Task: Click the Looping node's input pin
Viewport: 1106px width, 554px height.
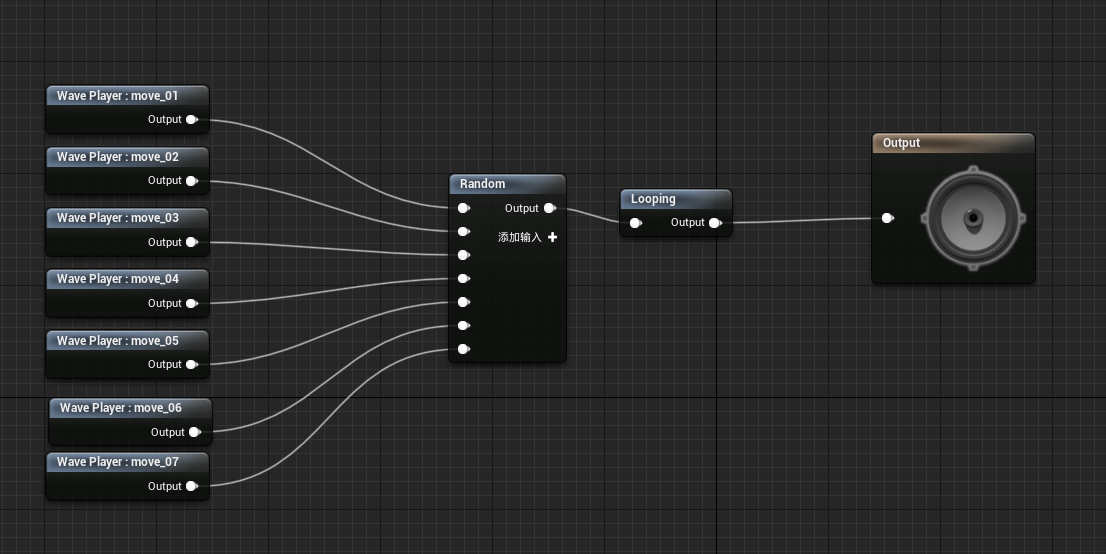Action: tap(635, 223)
